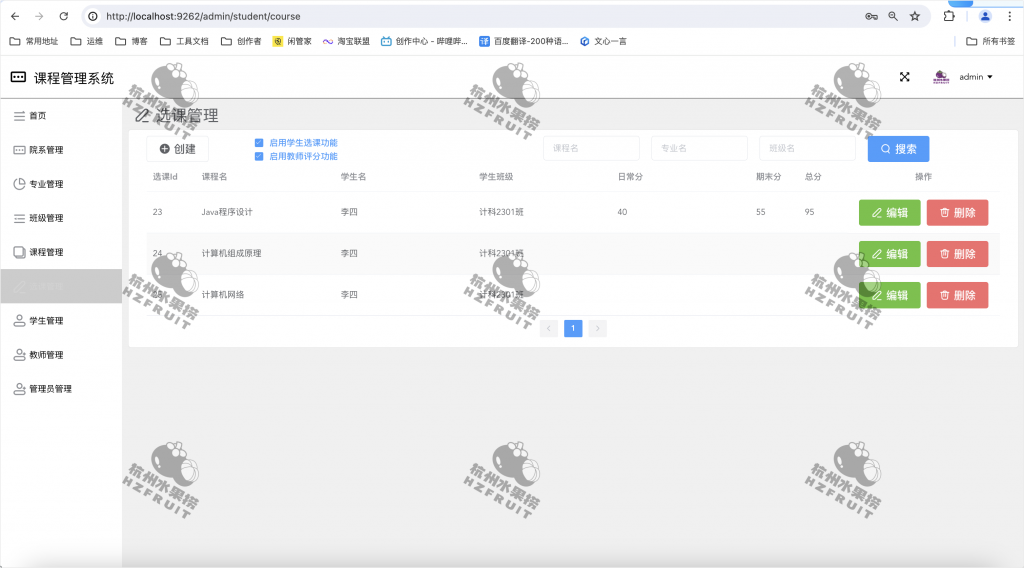Open 专业管理 in the sidebar
1024x568 pixels.
coord(61,183)
